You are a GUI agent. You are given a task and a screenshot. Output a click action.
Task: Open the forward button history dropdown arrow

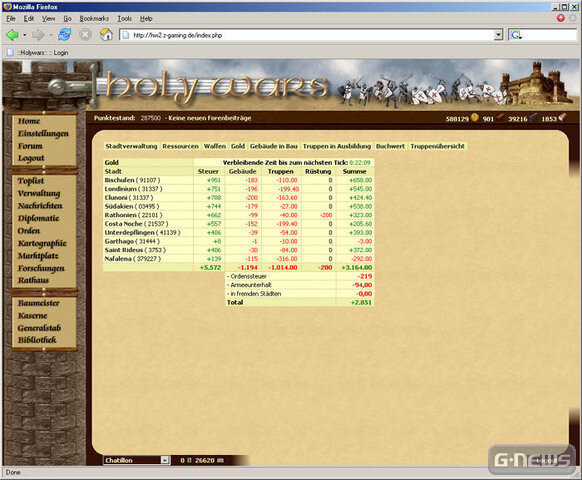[50, 35]
